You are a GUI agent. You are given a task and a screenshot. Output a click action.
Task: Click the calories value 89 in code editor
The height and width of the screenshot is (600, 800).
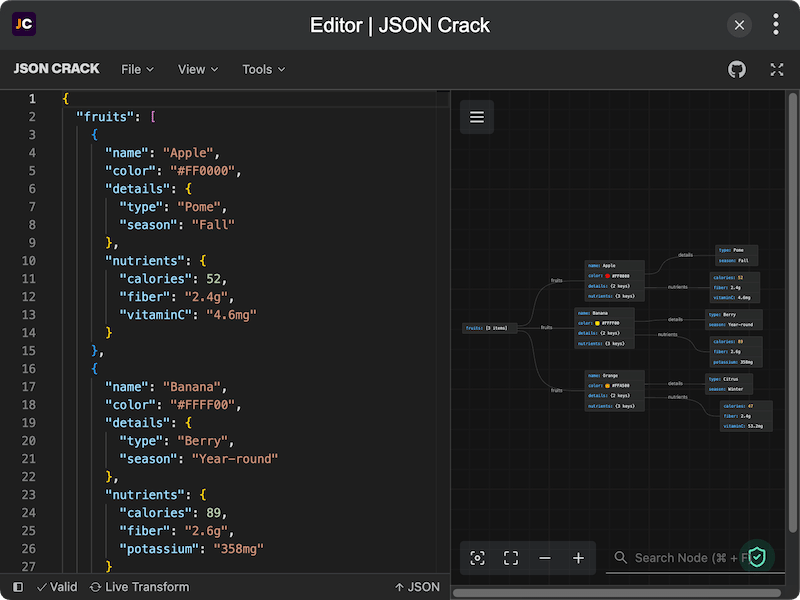(213, 513)
